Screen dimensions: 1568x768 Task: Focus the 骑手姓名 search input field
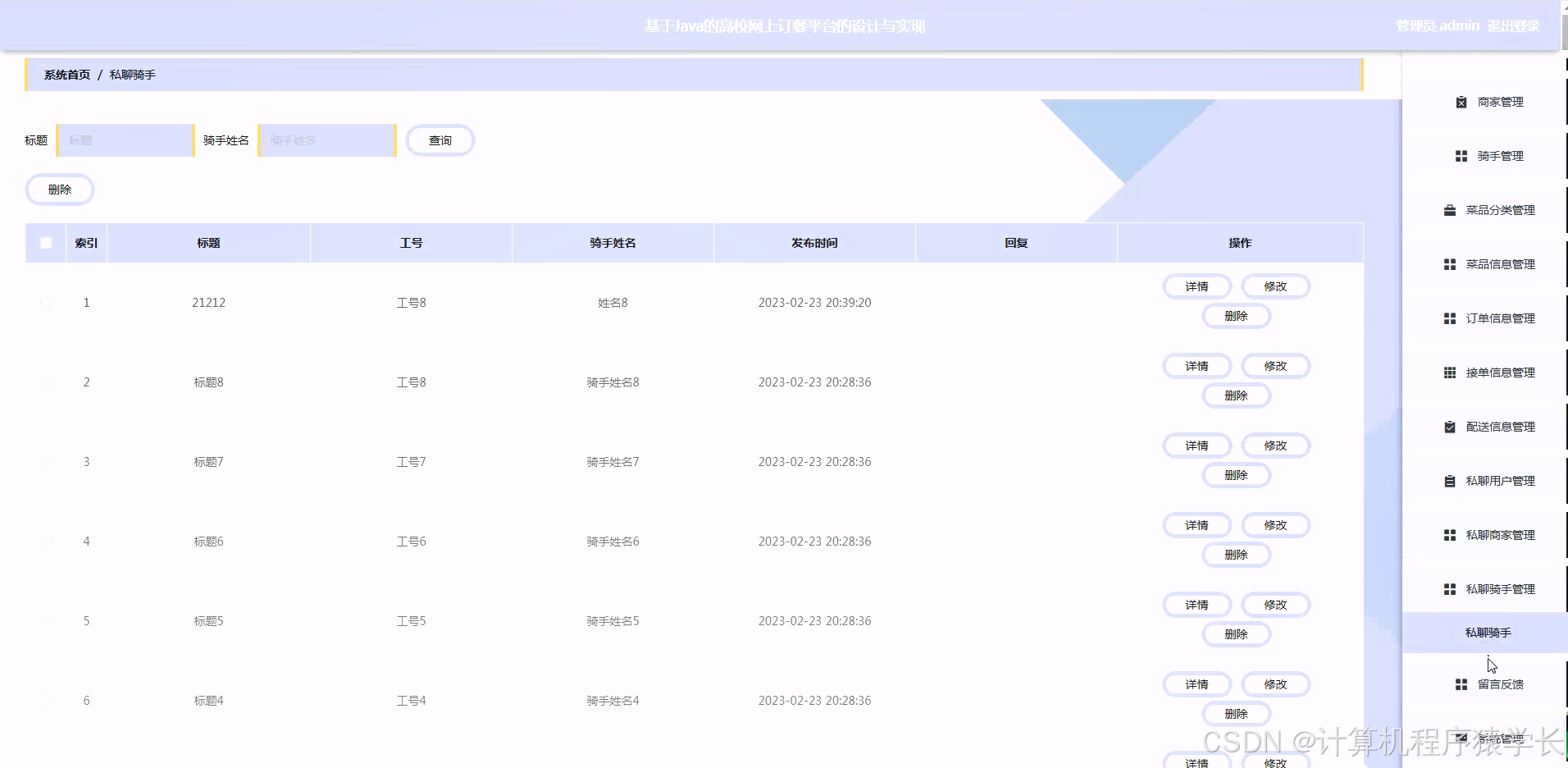point(327,140)
